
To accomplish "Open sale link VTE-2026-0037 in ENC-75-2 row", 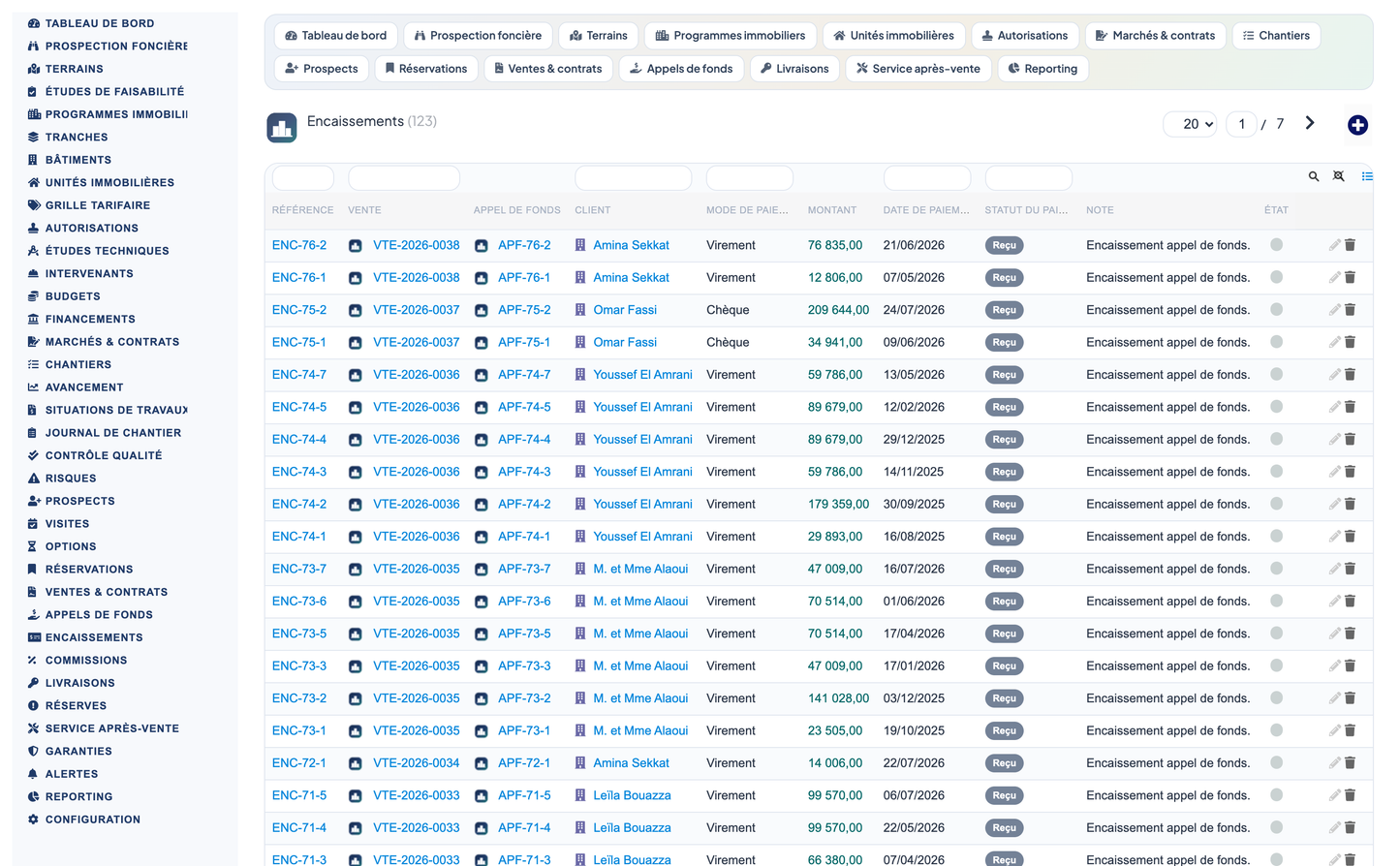I will (417, 310).
